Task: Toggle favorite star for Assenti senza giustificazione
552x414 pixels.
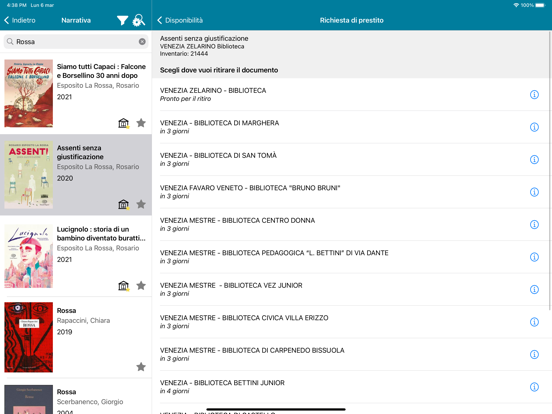Action: 141,204
